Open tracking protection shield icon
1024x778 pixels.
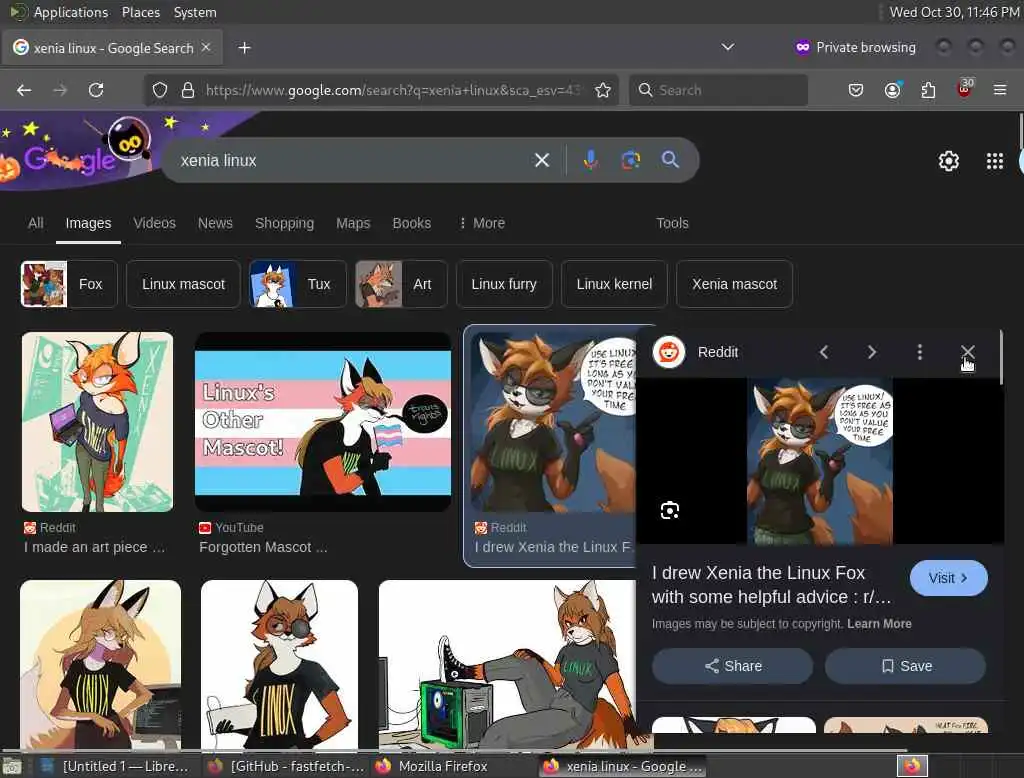pyautogui.click(x=160, y=90)
